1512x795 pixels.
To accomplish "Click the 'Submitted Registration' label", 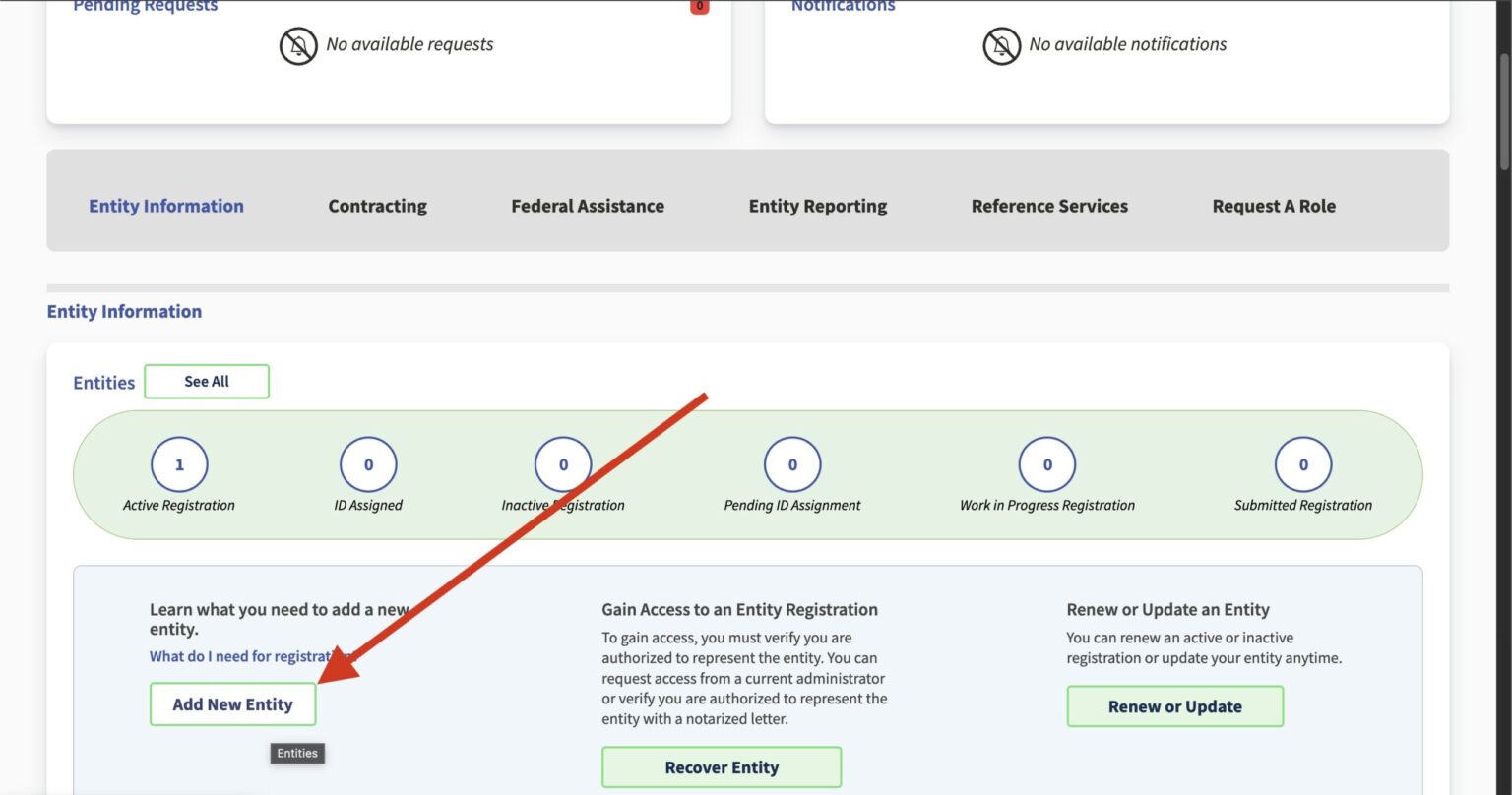I will 1303,505.
